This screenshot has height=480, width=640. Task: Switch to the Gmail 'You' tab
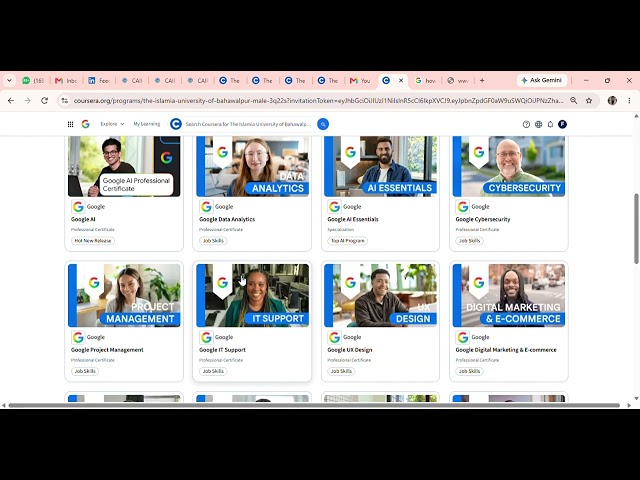(x=360, y=80)
